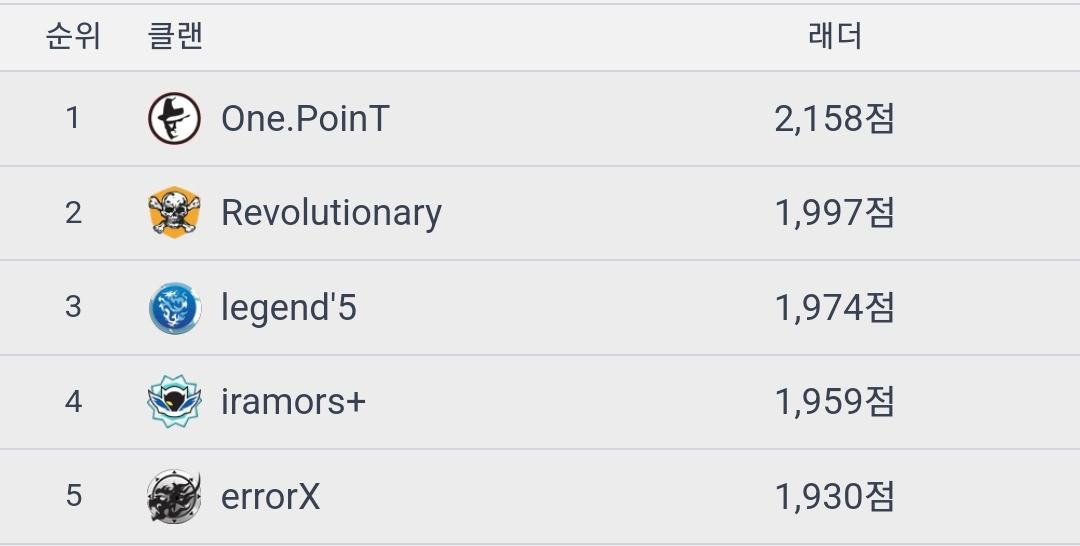Click the 1,974점 ladder score
The image size is (1080, 546).
click(x=834, y=307)
